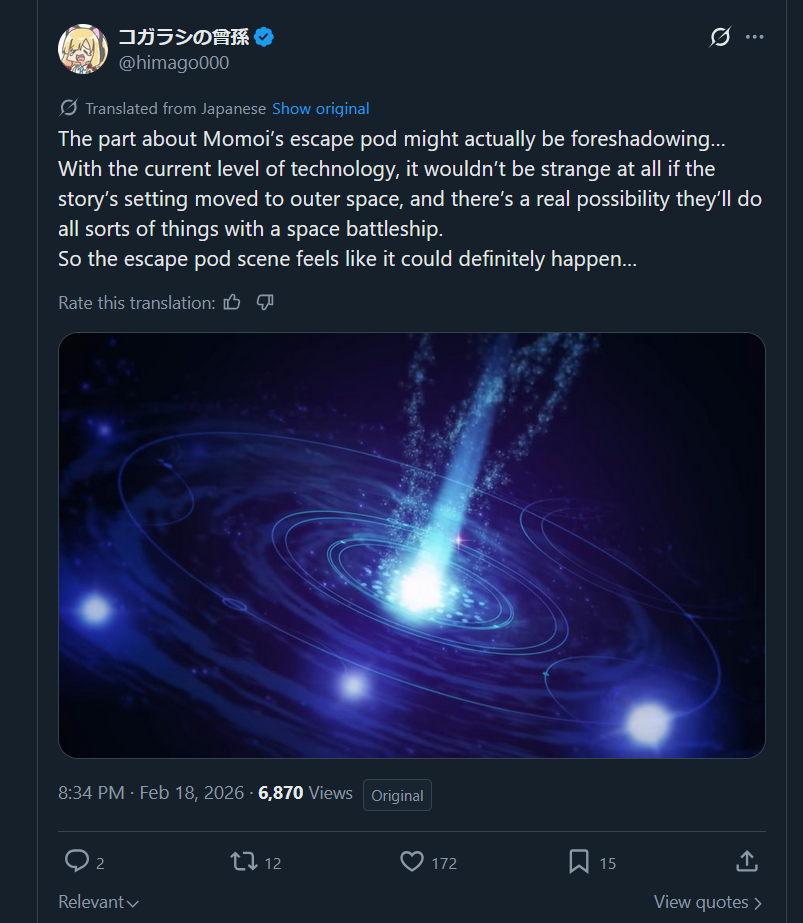Click the blue verified badge
Screen dimensions: 803x923
click(x=264, y=37)
